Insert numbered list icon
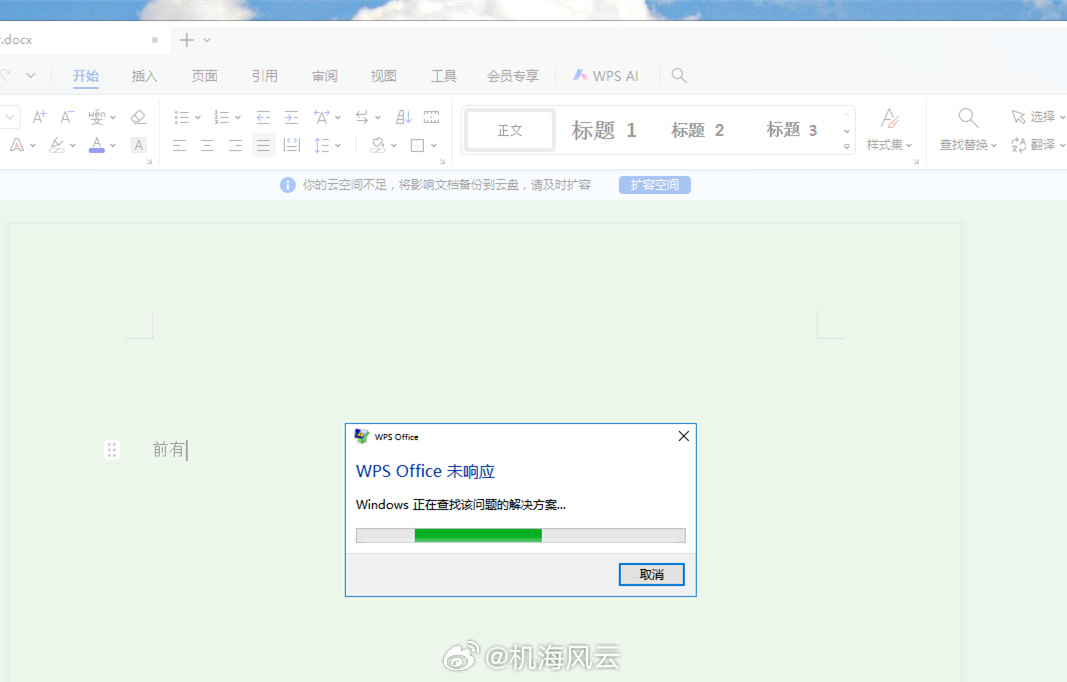1067x682 pixels. click(221, 117)
